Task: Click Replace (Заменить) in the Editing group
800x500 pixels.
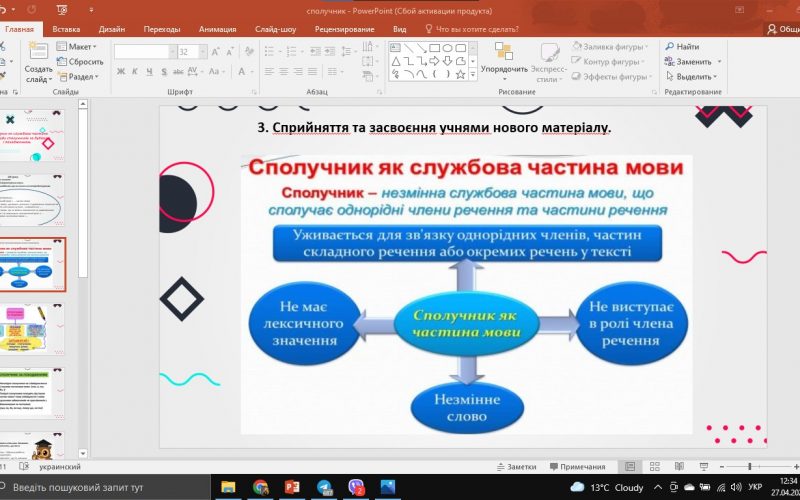Action: click(692, 61)
